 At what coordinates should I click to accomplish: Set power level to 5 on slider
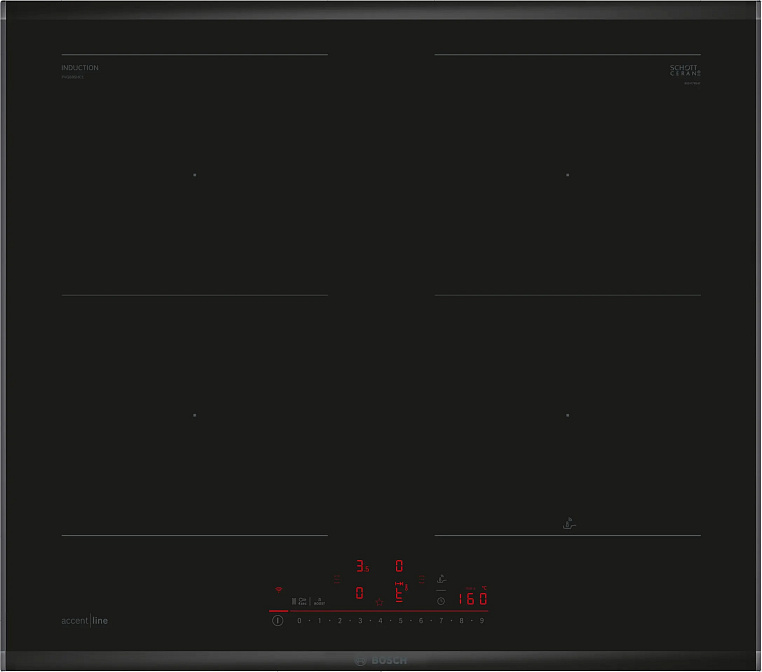pyautogui.click(x=400, y=621)
